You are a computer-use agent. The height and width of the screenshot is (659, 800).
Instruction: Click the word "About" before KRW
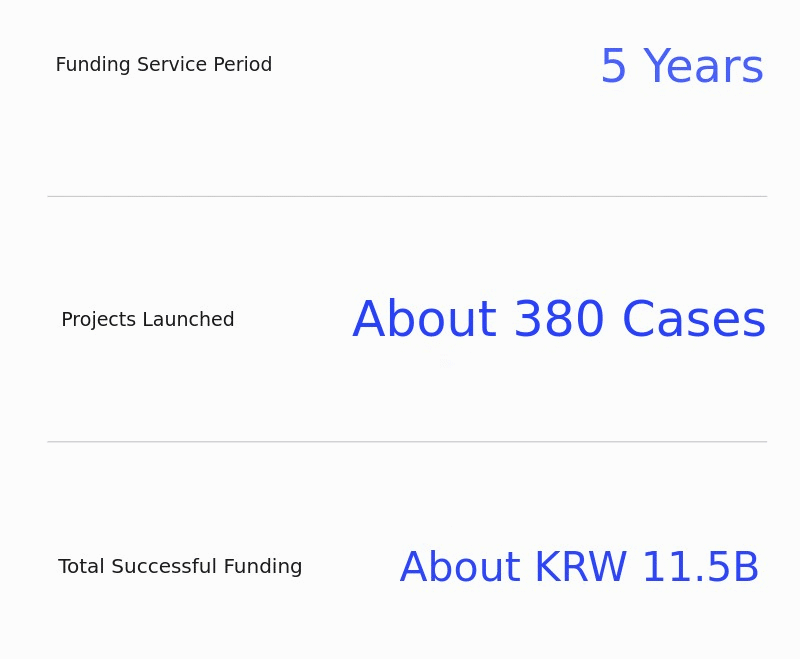[x=460, y=569]
